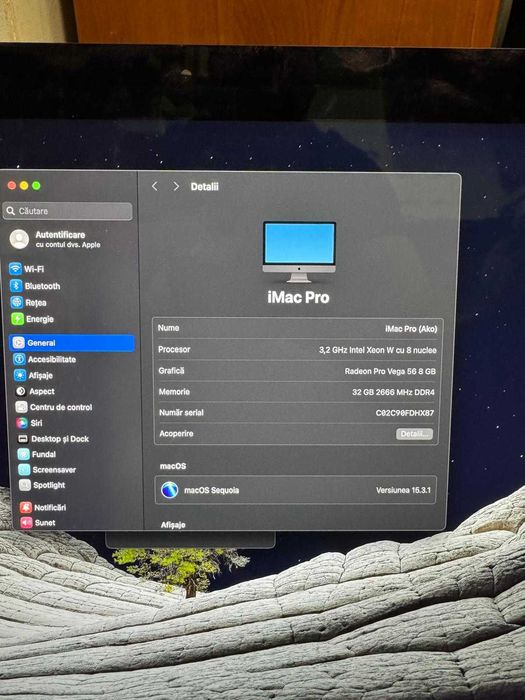Click the Memorie label

(174, 392)
